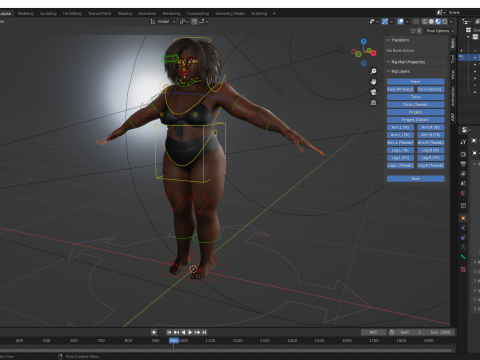Switch to the Modeling workspace tab
Screen dimensions: 480x360
point(26,14)
